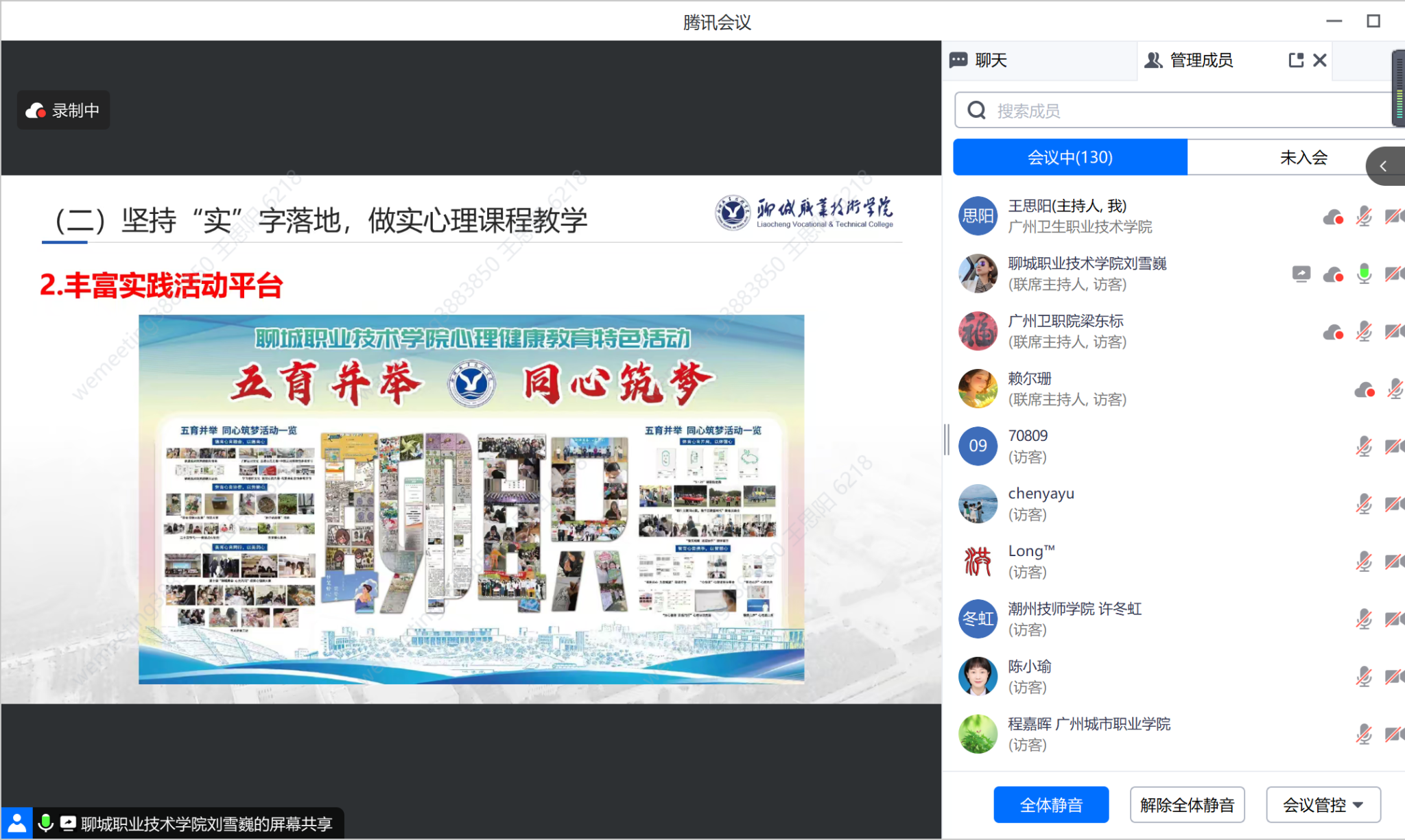Viewport: 1405px width, 840px height.
Task: Open the 未入会 tab
Action: [x=1303, y=158]
